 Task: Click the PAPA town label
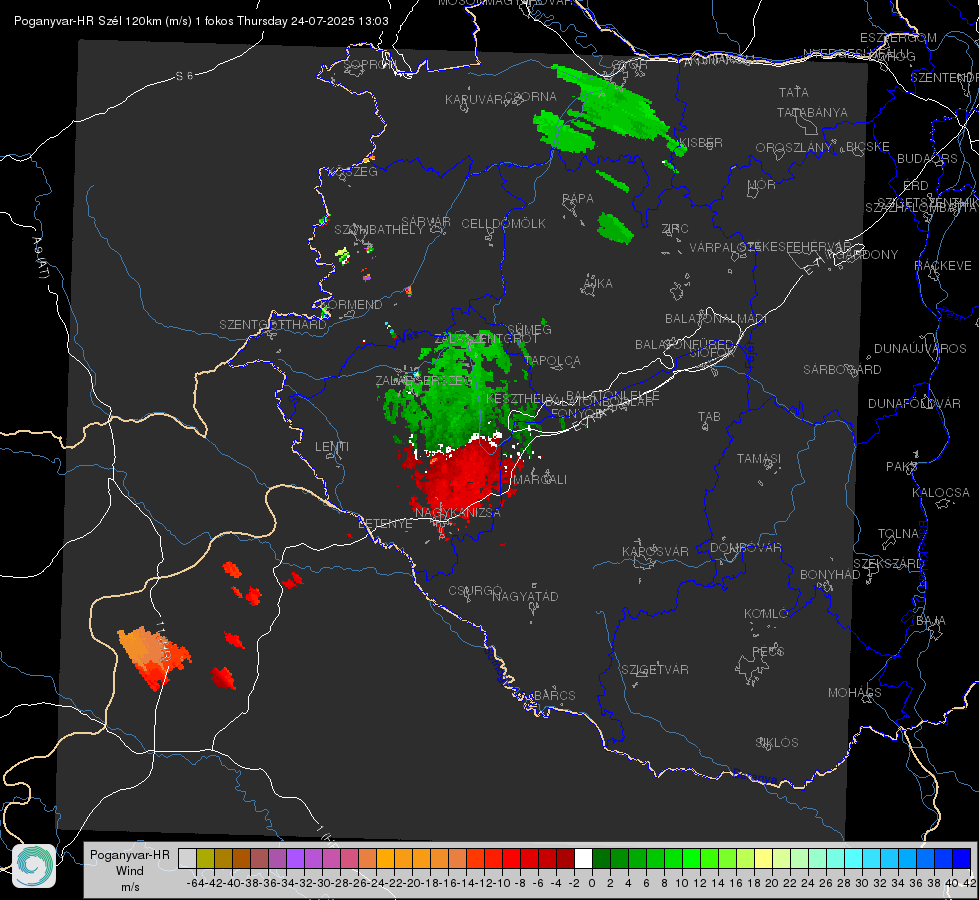click(x=578, y=199)
